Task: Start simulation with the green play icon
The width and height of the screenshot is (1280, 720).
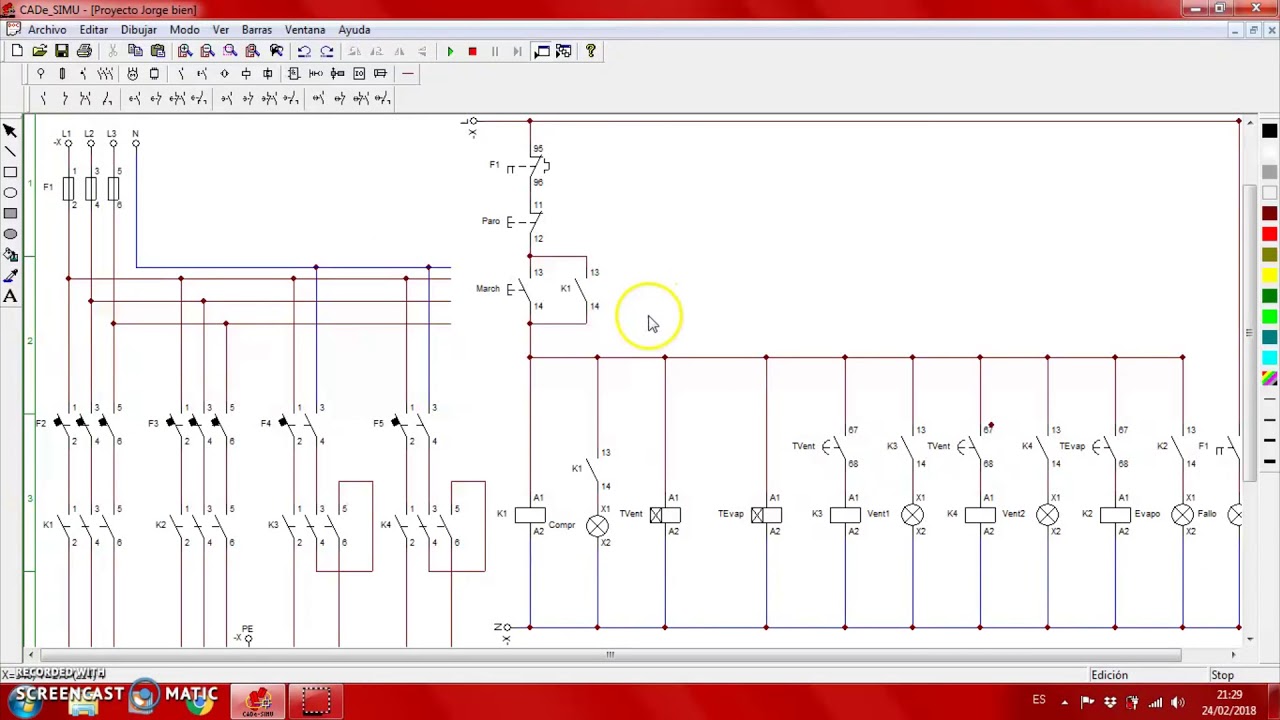Action: coord(450,51)
